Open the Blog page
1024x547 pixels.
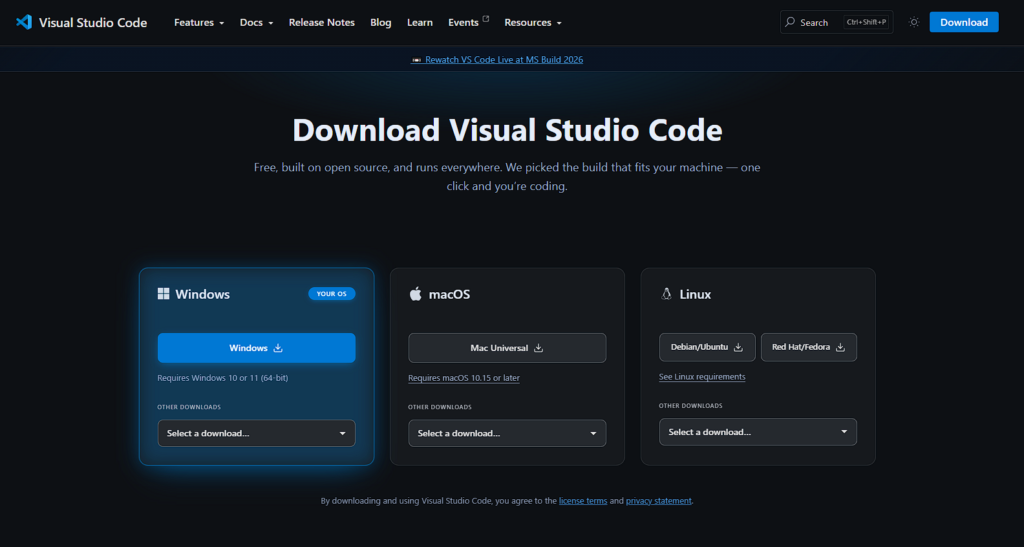pos(381,22)
